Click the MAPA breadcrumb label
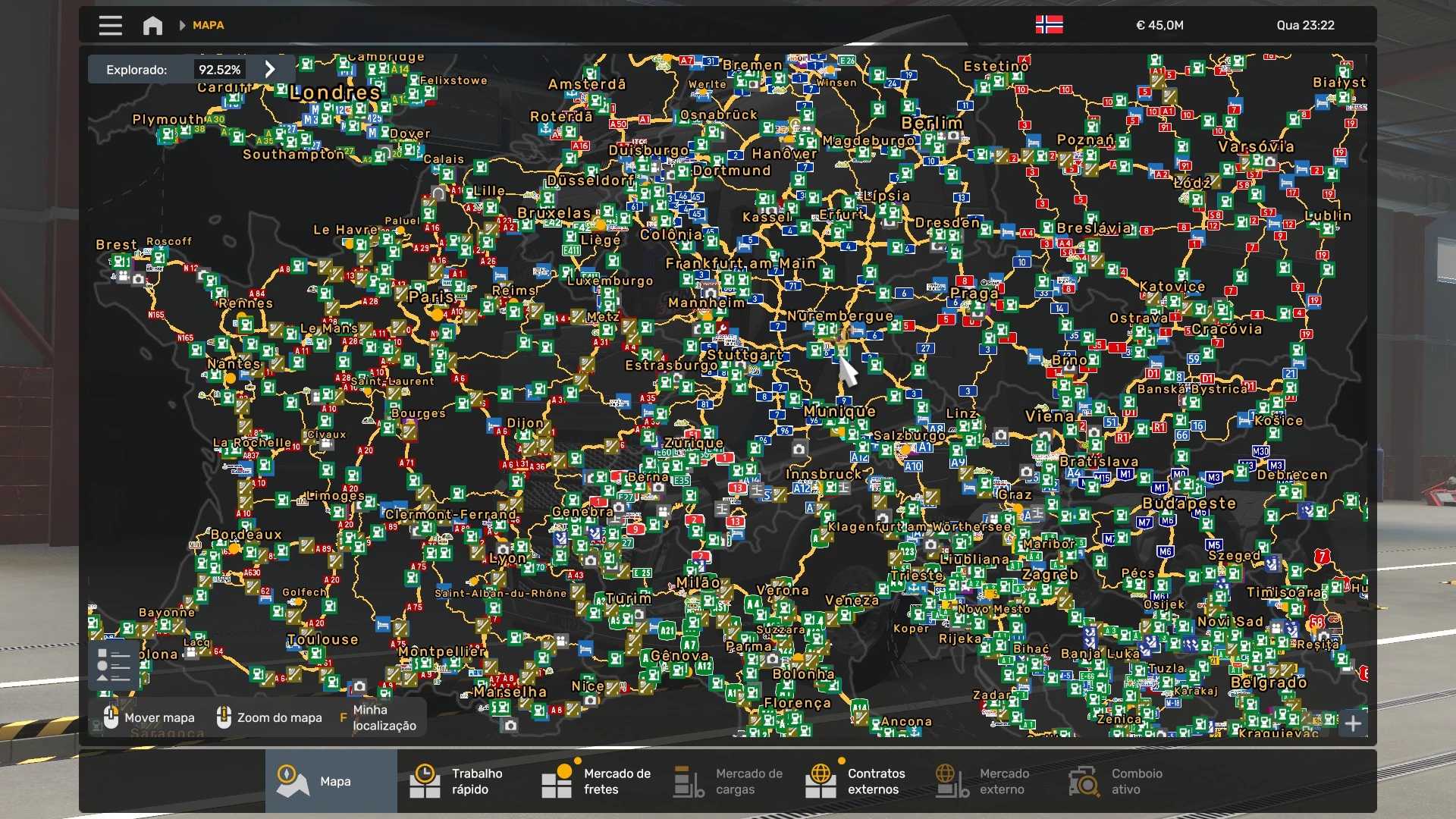 (x=208, y=25)
